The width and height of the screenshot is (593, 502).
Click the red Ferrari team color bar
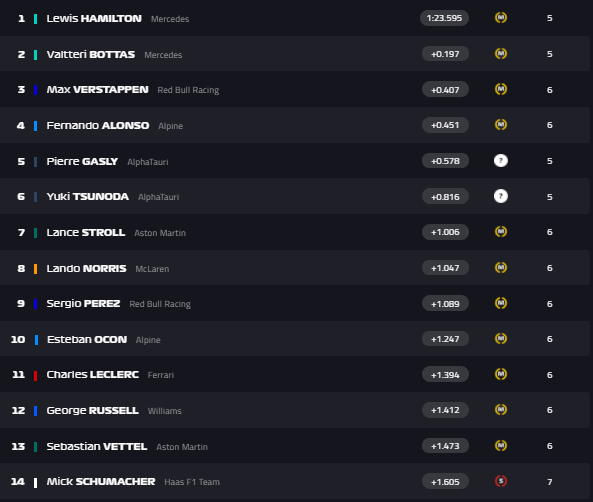point(36,375)
